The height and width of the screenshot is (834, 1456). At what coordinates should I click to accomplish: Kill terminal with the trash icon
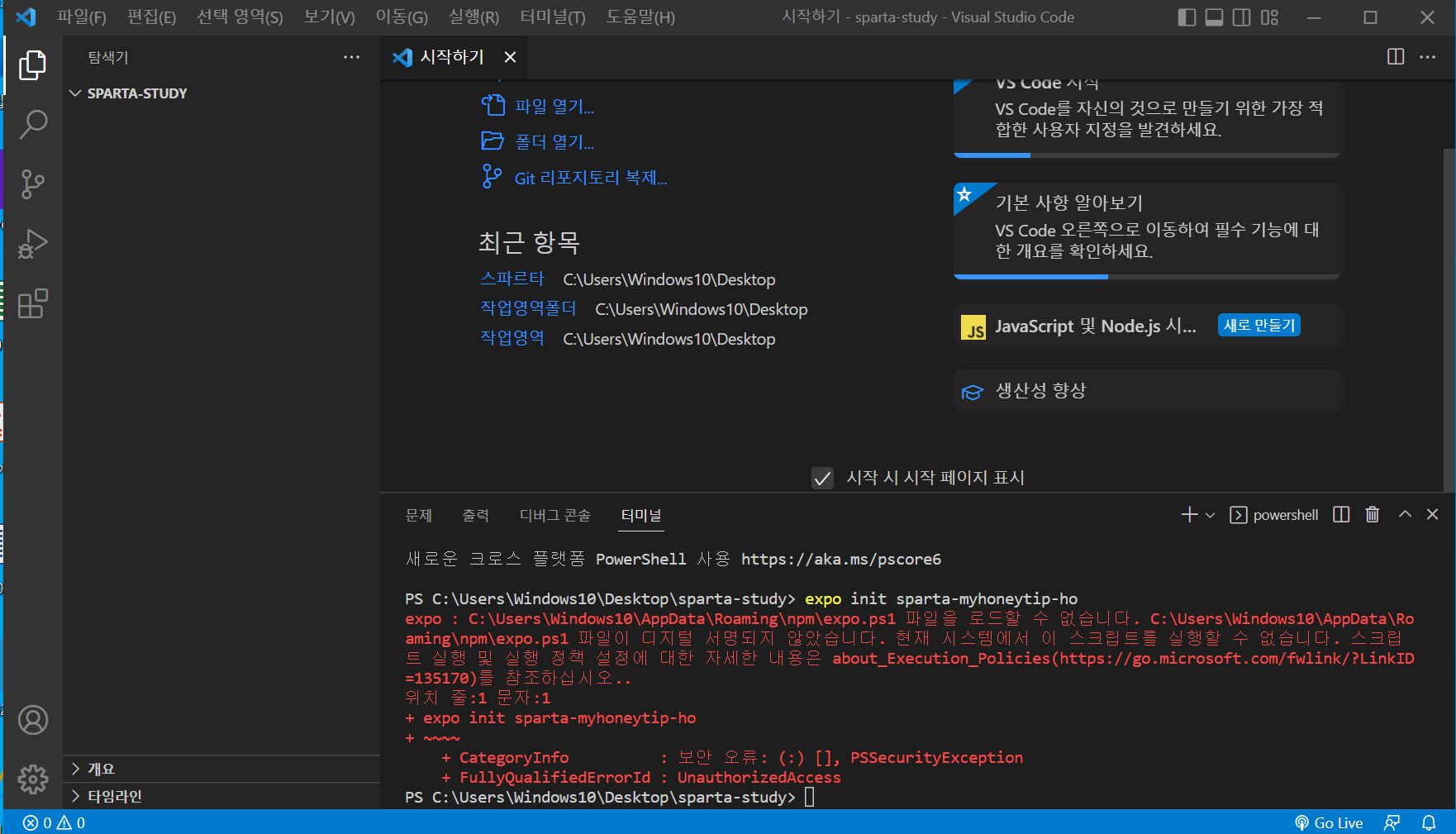point(1373,515)
